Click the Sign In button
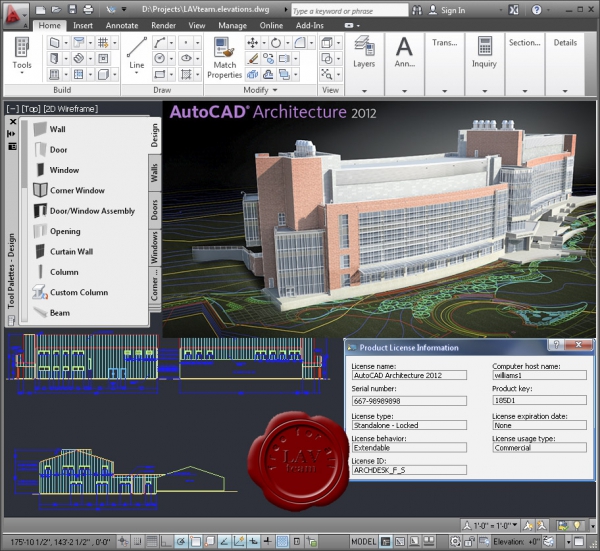Image resolution: width=600 pixels, height=551 pixels. point(447,10)
